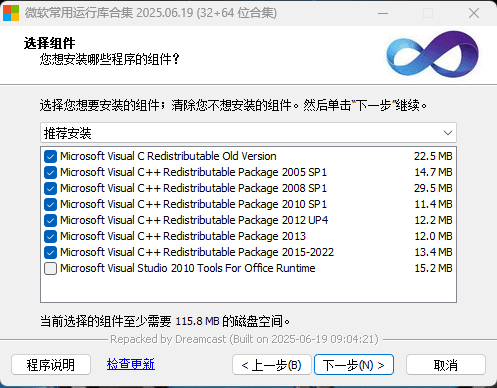Image resolution: width=497 pixels, height=388 pixels.
Task: Click the Repacked by Dreamcast build text
Action: click(244, 339)
